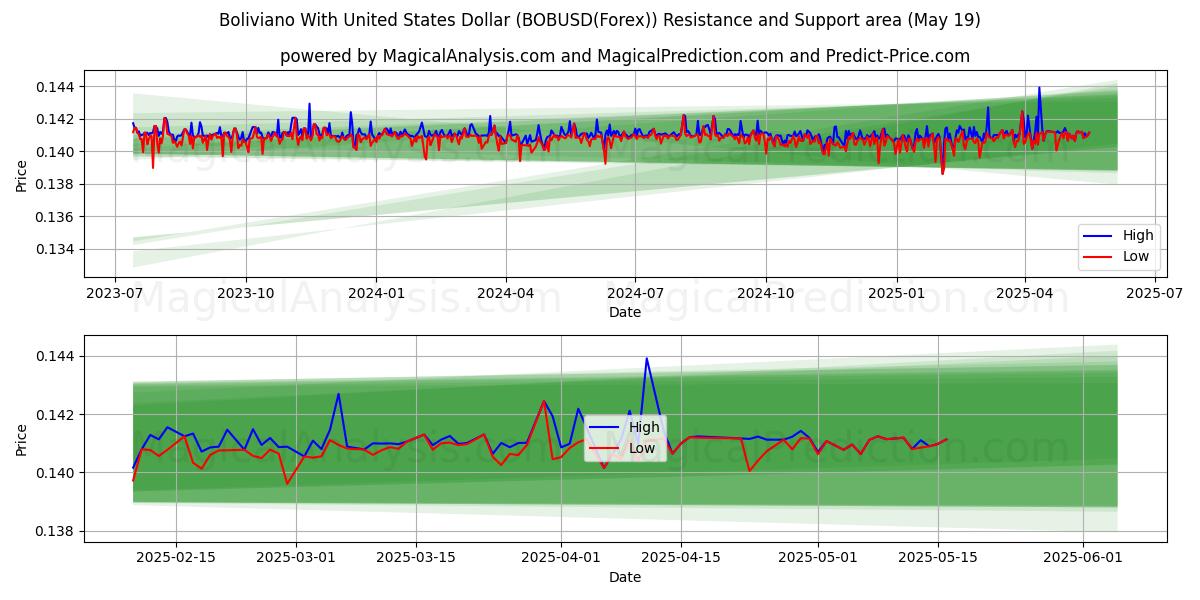Select the 'Price' y-axis label of the upper chart
1200x600 pixels.
(x=22, y=176)
